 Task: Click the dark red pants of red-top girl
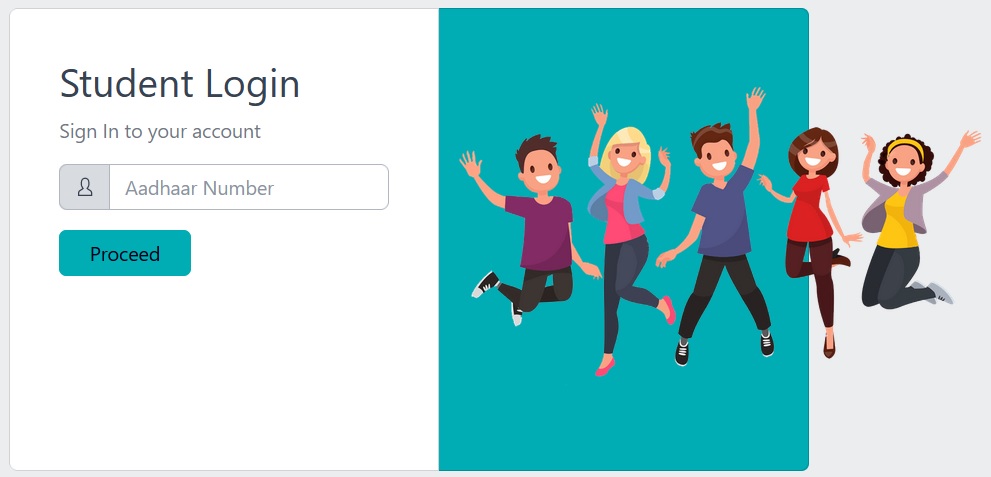tap(815, 278)
